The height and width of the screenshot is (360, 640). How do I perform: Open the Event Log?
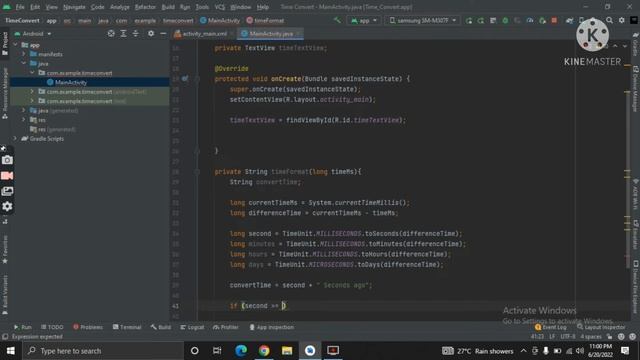pyautogui.click(x=551, y=327)
